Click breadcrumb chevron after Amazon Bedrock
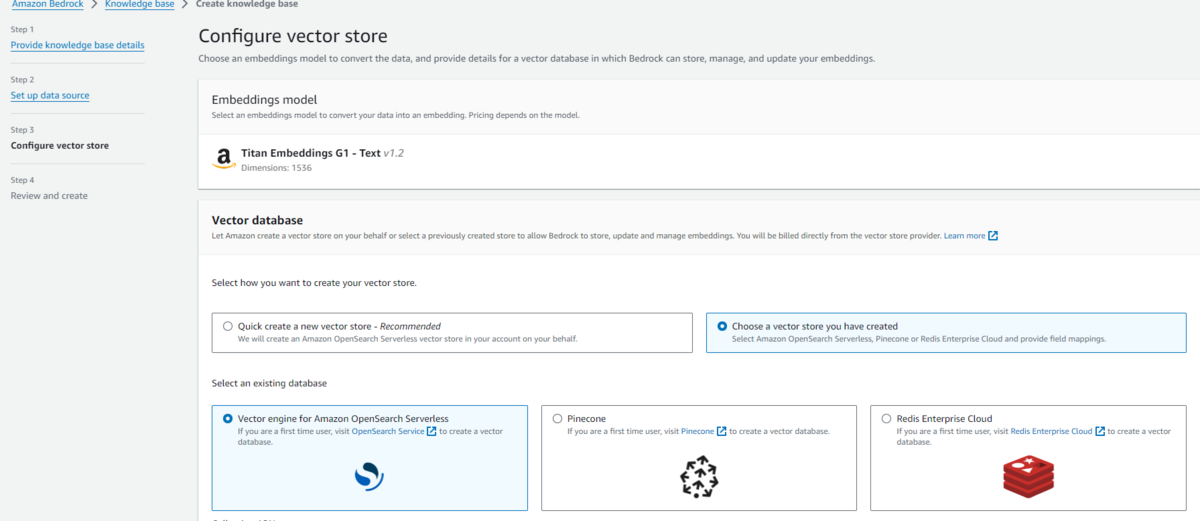This screenshot has height=521, width=1200. (x=95, y=5)
